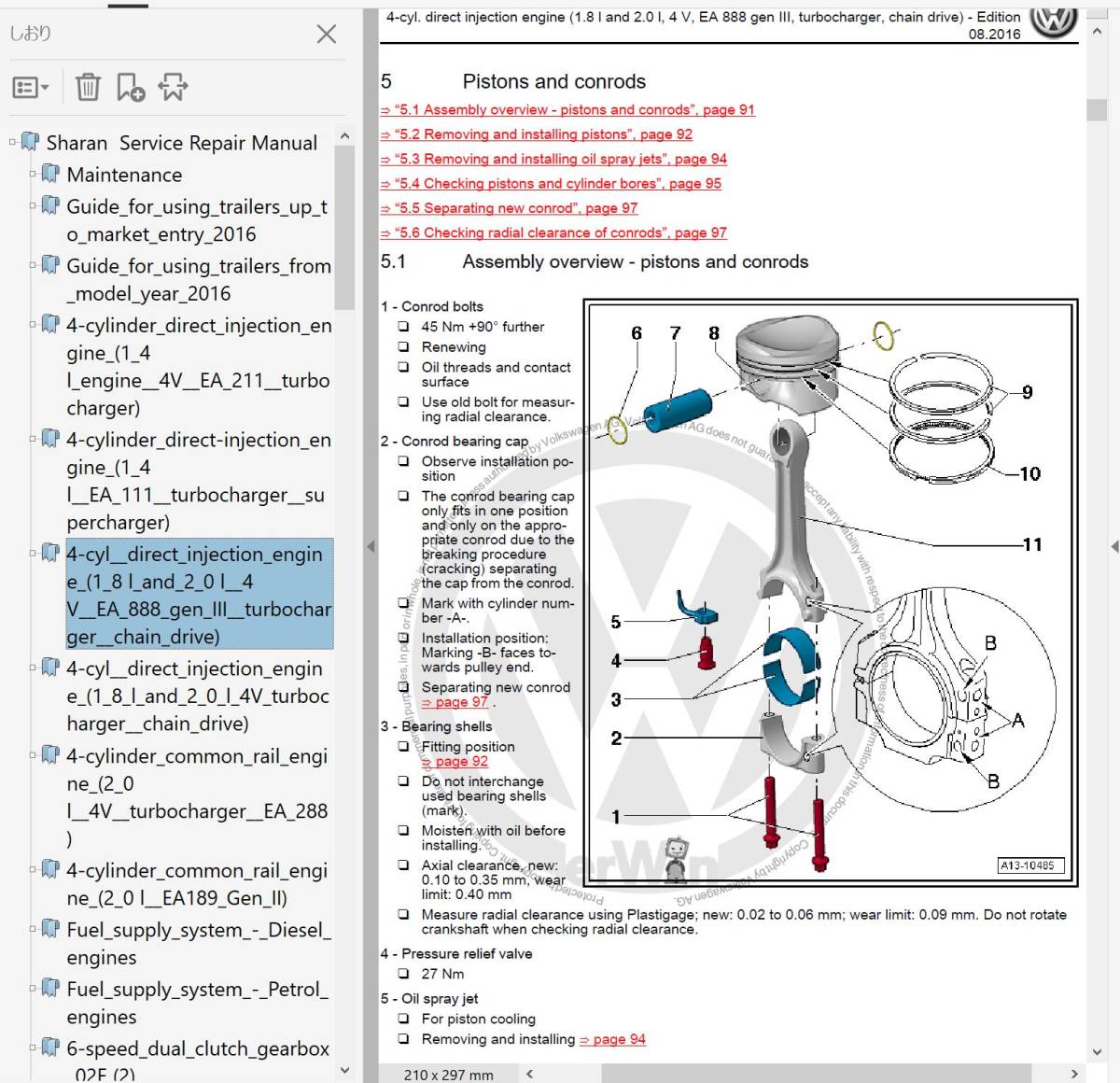Open common_rail_engine EA189_Gen_II bookmark
The width and height of the screenshot is (1120, 1083).
(197, 884)
